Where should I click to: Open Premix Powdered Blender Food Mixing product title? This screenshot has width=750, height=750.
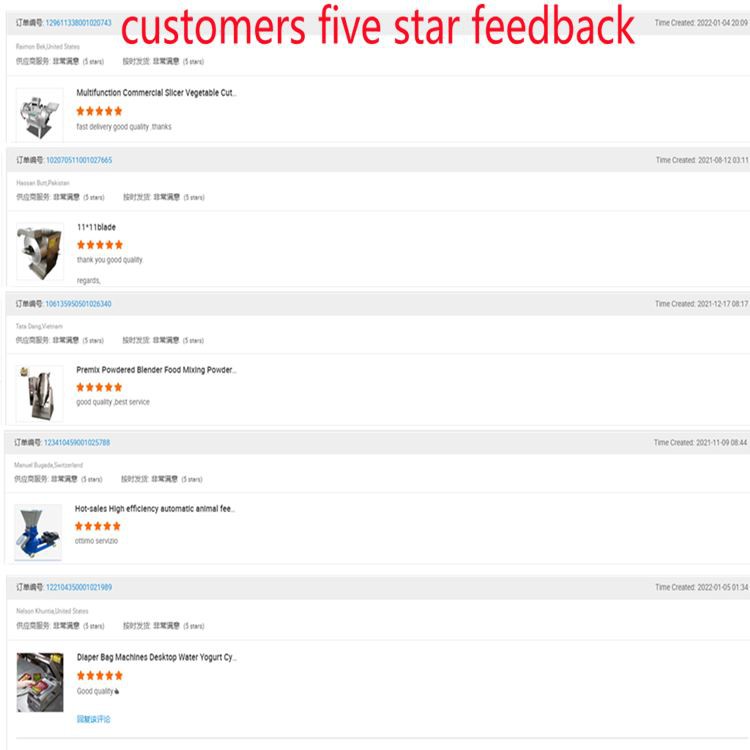coord(156,370)
